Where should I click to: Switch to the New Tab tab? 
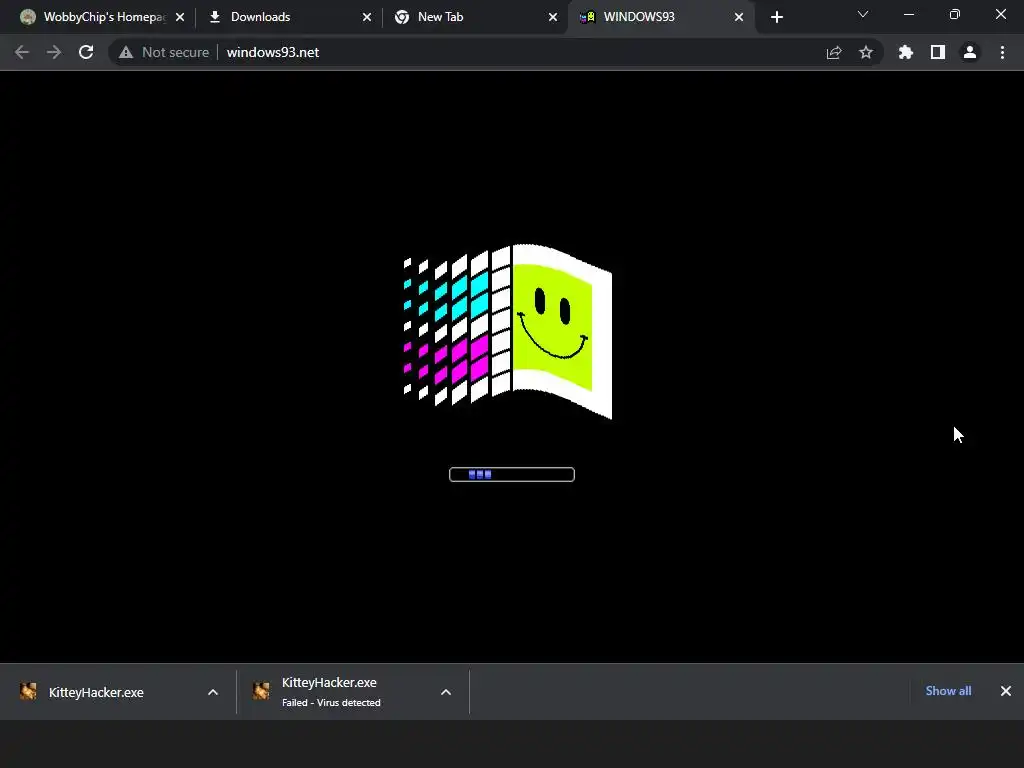click(x=475, y=17)
